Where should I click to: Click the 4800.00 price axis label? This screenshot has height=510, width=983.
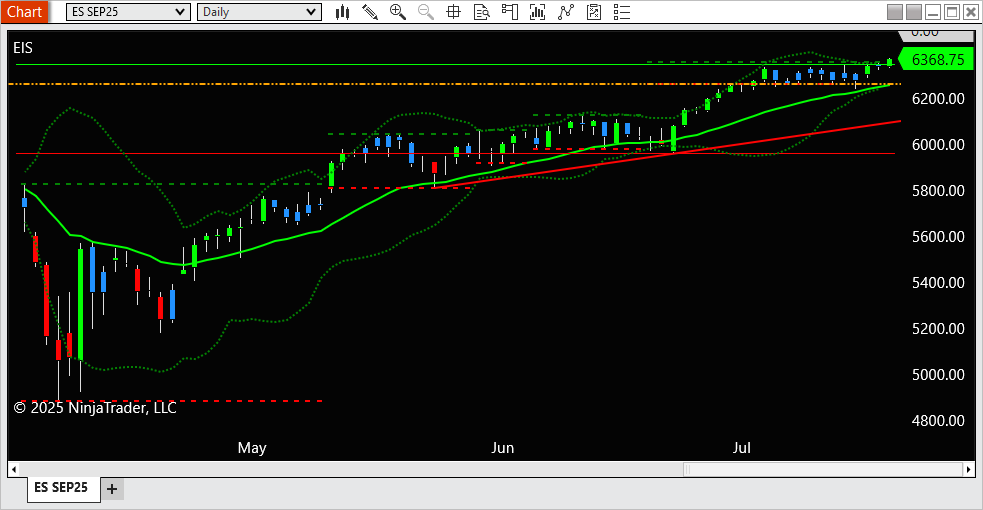[x=938, y=420]
